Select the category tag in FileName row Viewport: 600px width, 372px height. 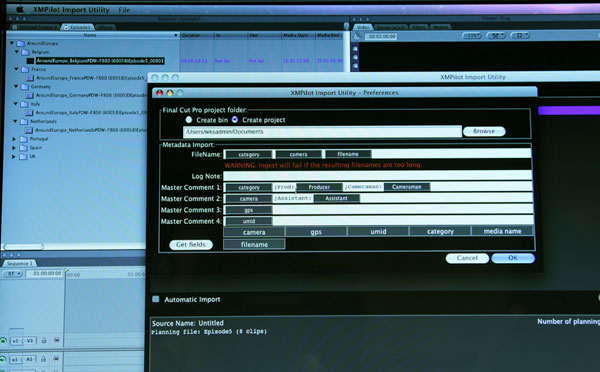point(249,154)
